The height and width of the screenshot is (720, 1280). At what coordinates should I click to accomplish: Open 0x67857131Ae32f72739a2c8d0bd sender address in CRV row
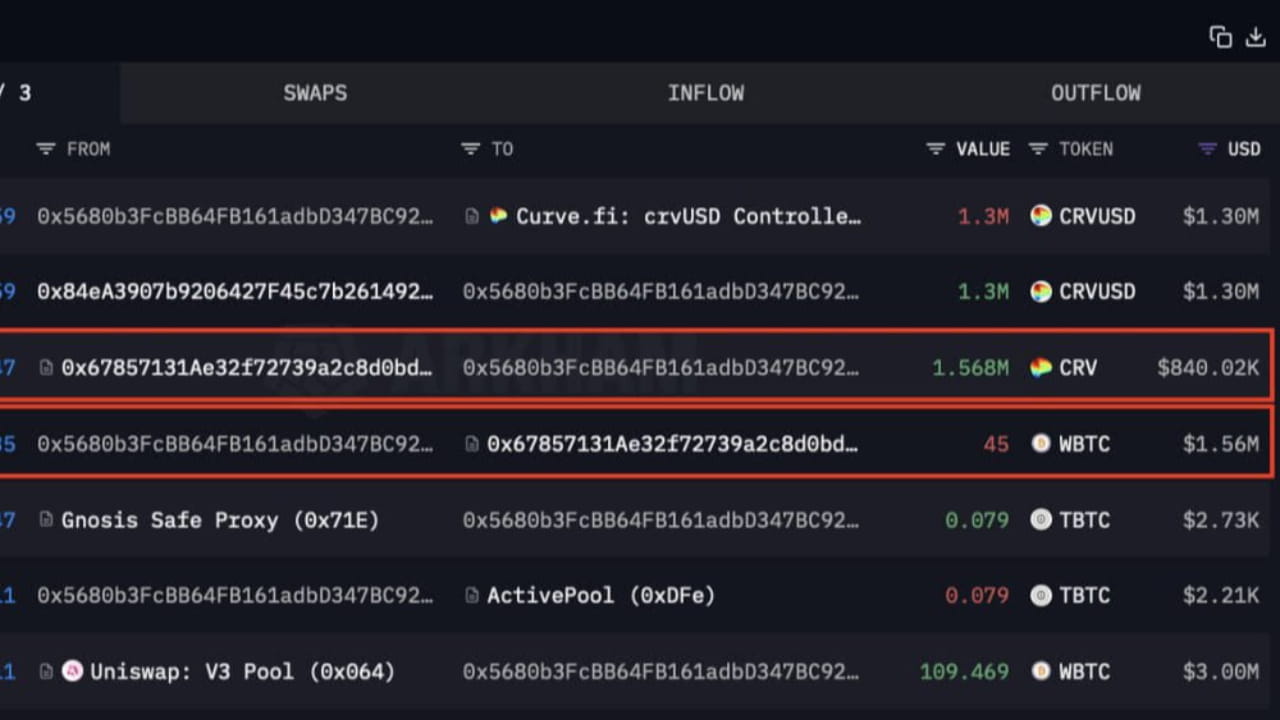(247, 368)
